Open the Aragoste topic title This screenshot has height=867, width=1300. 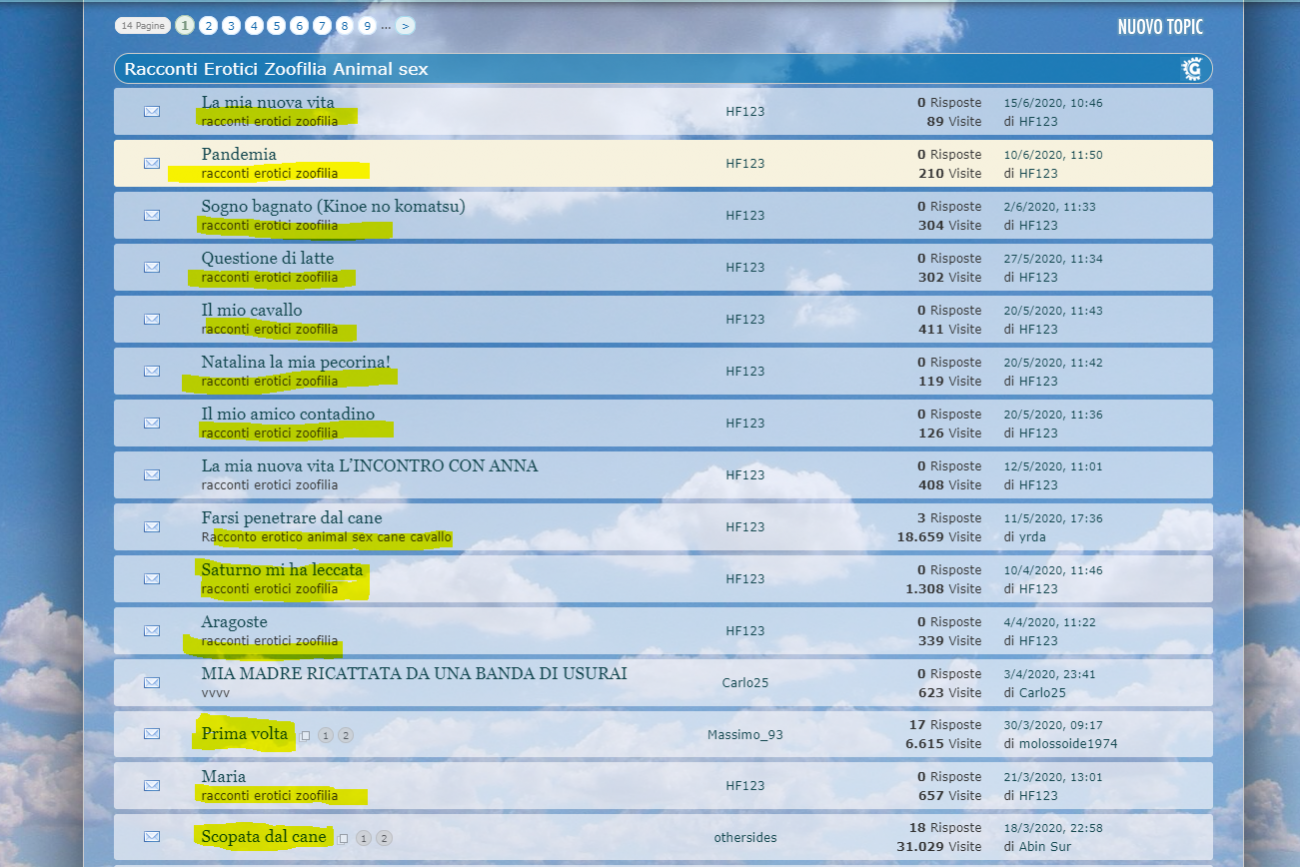[234, 622]
